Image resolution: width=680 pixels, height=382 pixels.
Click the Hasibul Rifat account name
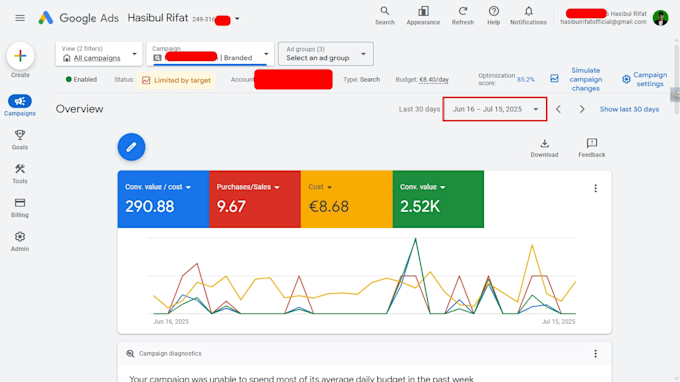pos(158,18)
